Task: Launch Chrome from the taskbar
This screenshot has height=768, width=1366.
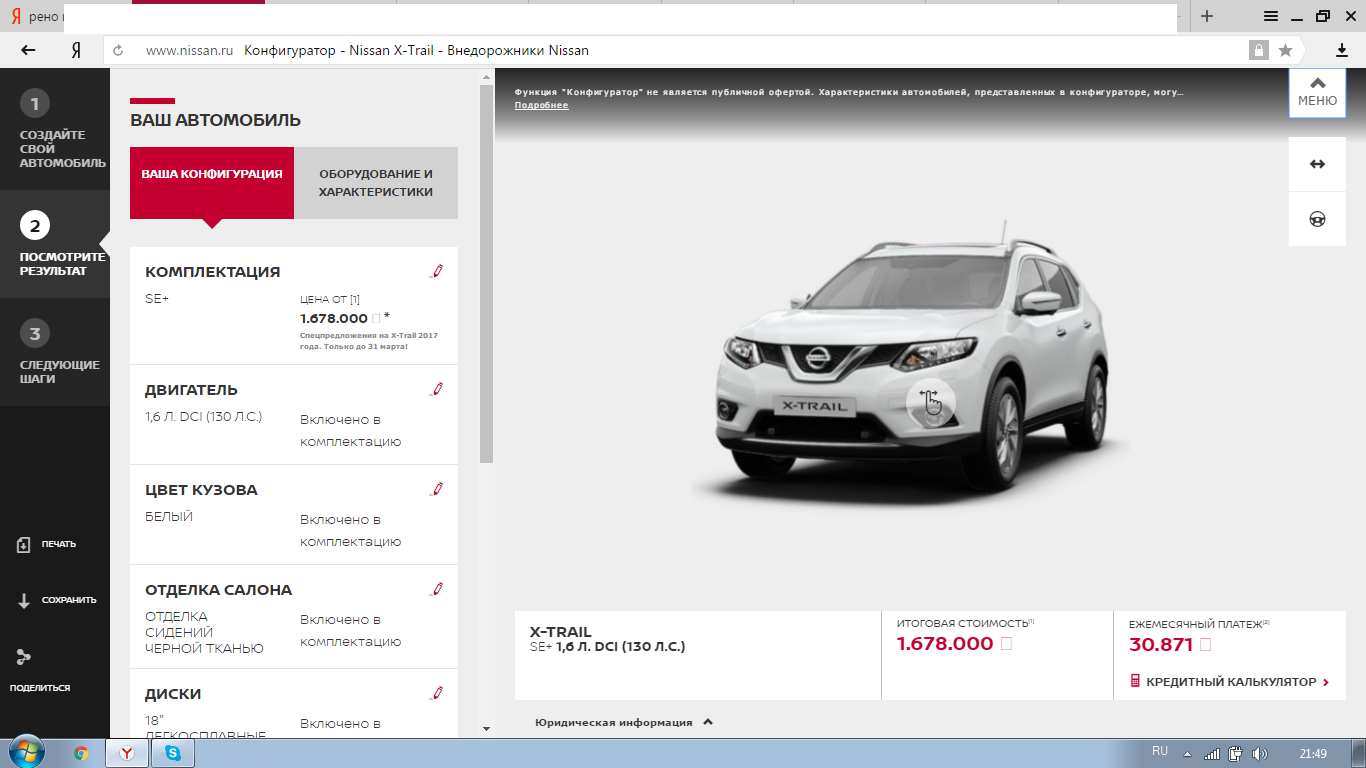Action: click(81, 753)
